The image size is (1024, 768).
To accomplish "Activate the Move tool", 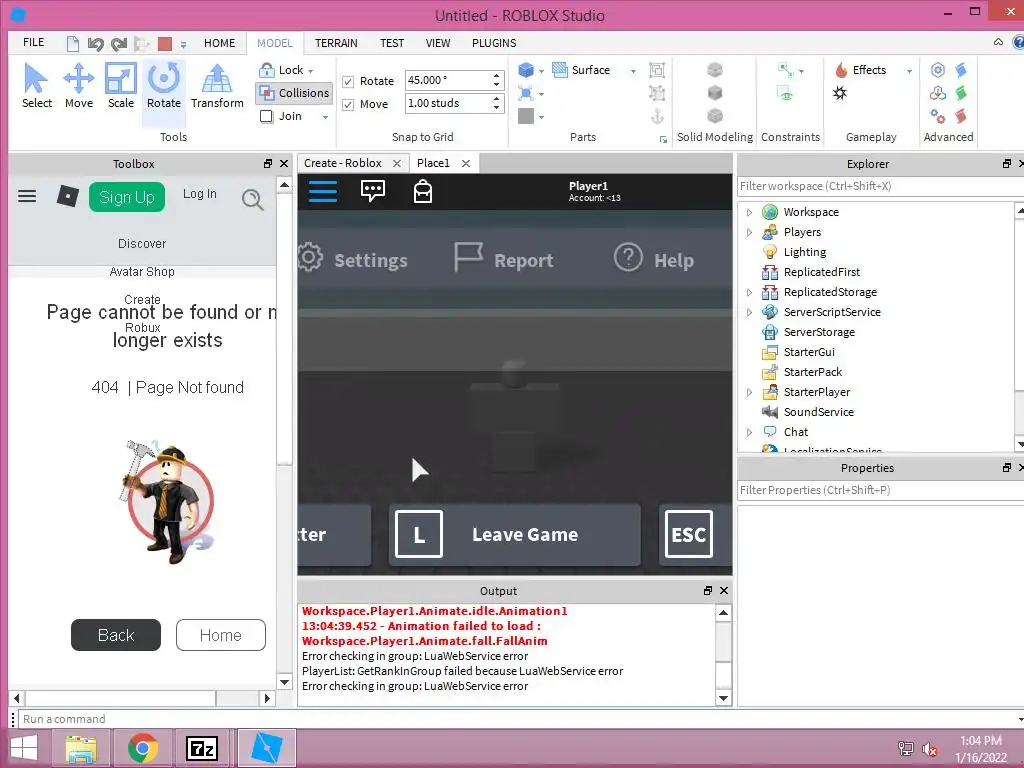I will point(78,86).
